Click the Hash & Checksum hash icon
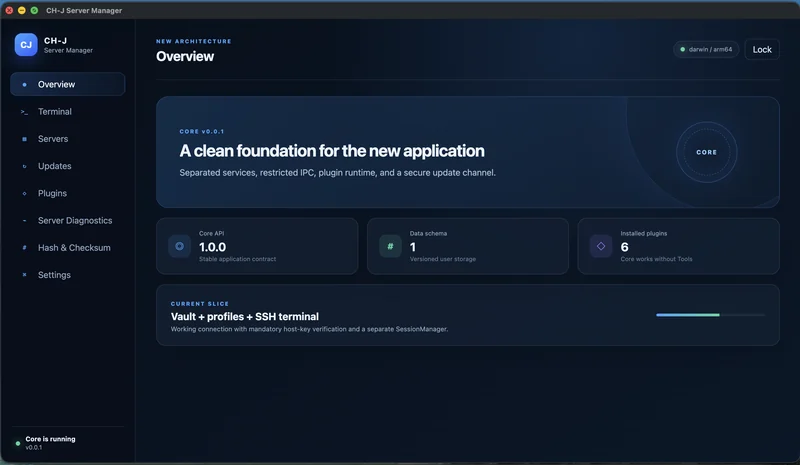This screenshot has height=465, width=800. (x=24, y=248)
